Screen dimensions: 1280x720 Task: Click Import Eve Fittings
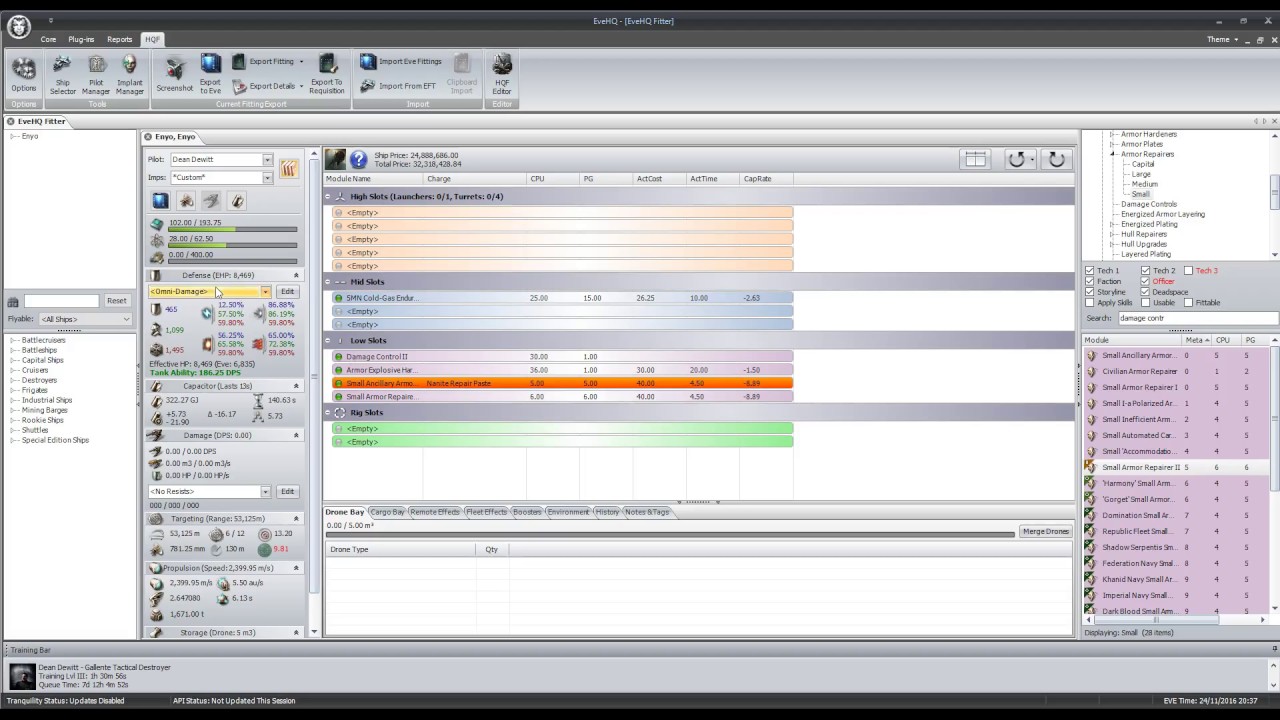point(401,61)
